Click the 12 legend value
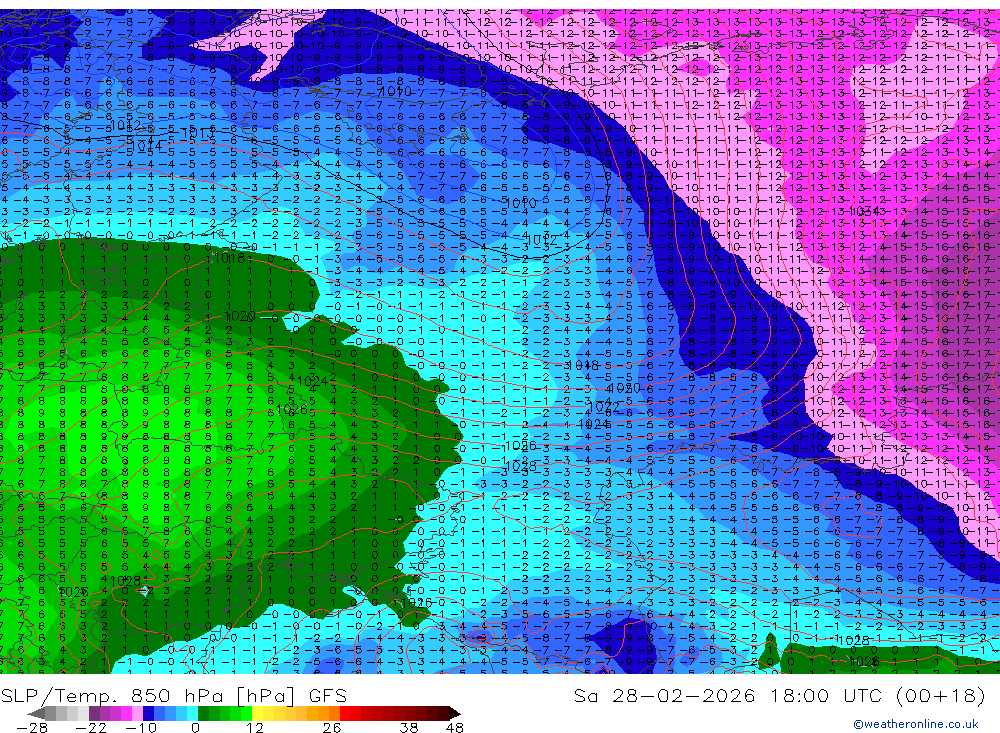The height and width of the screenshot is (733, 1000). click(x=255, y=727)
